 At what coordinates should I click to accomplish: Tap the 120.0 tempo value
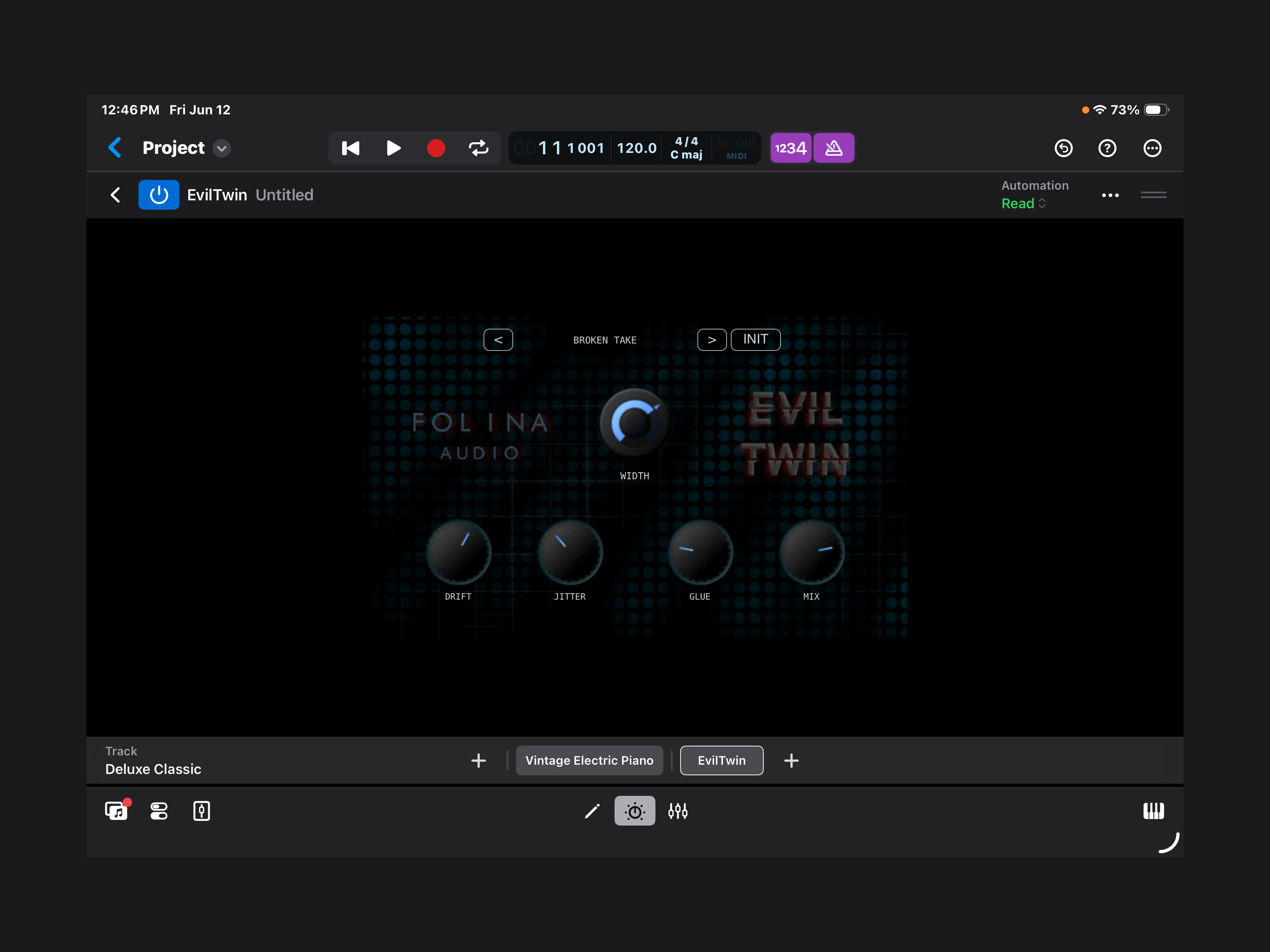[636, 148]
